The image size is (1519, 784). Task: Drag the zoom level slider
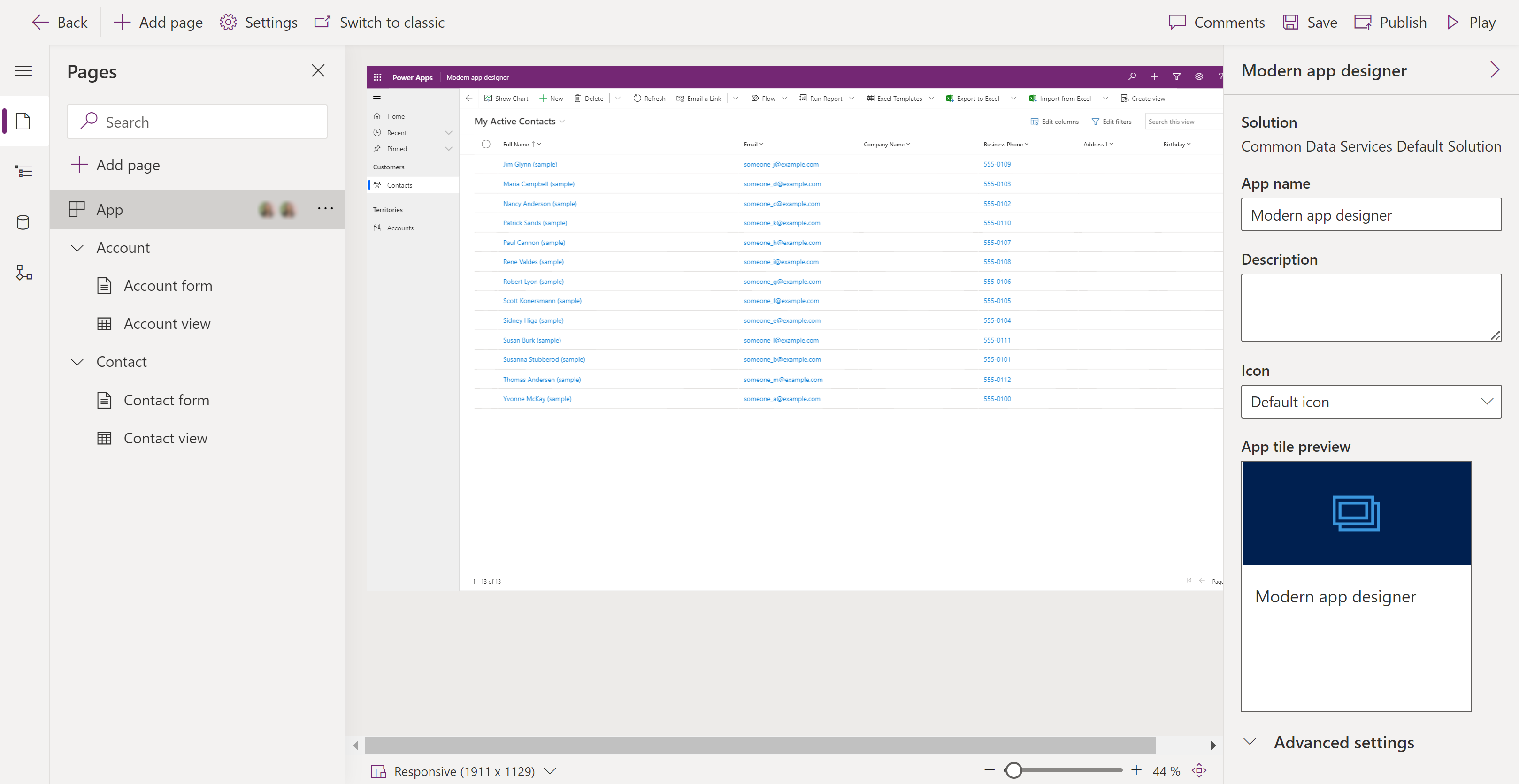point(1013,770)
